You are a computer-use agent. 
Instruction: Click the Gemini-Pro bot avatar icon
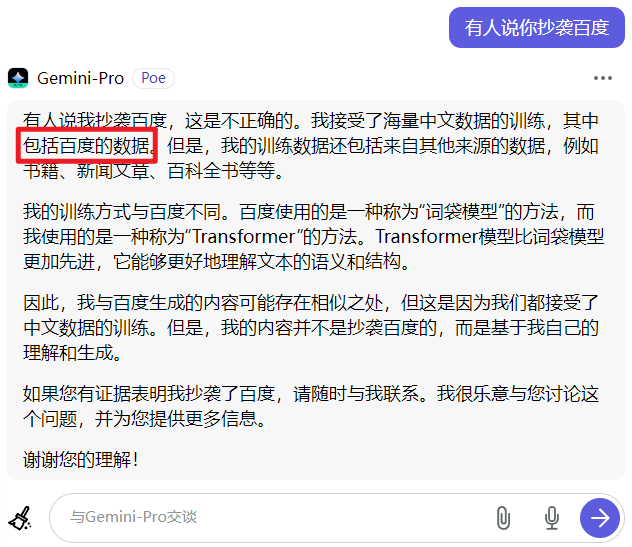point(18,78)
